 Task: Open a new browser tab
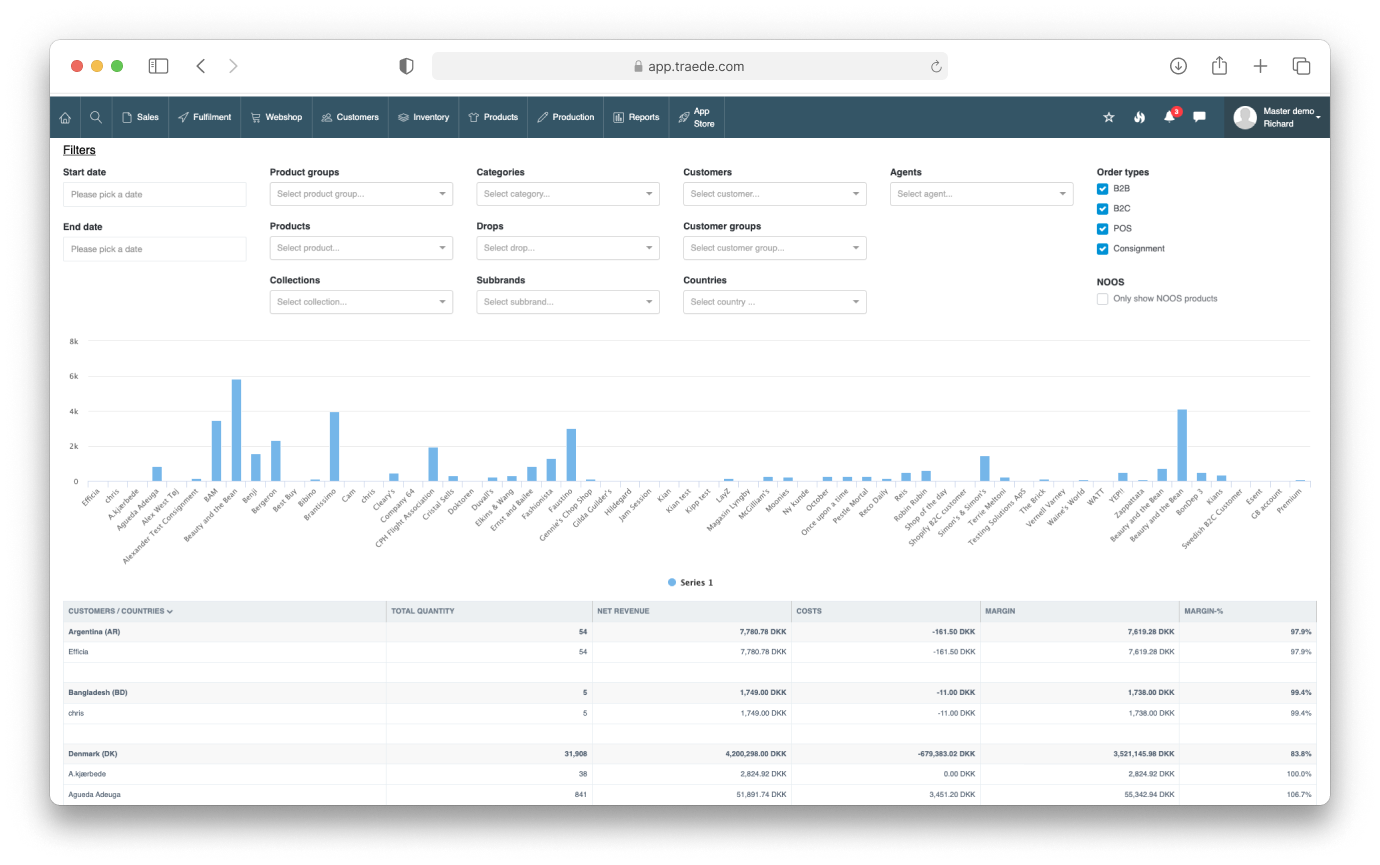tap(1260, 66)
